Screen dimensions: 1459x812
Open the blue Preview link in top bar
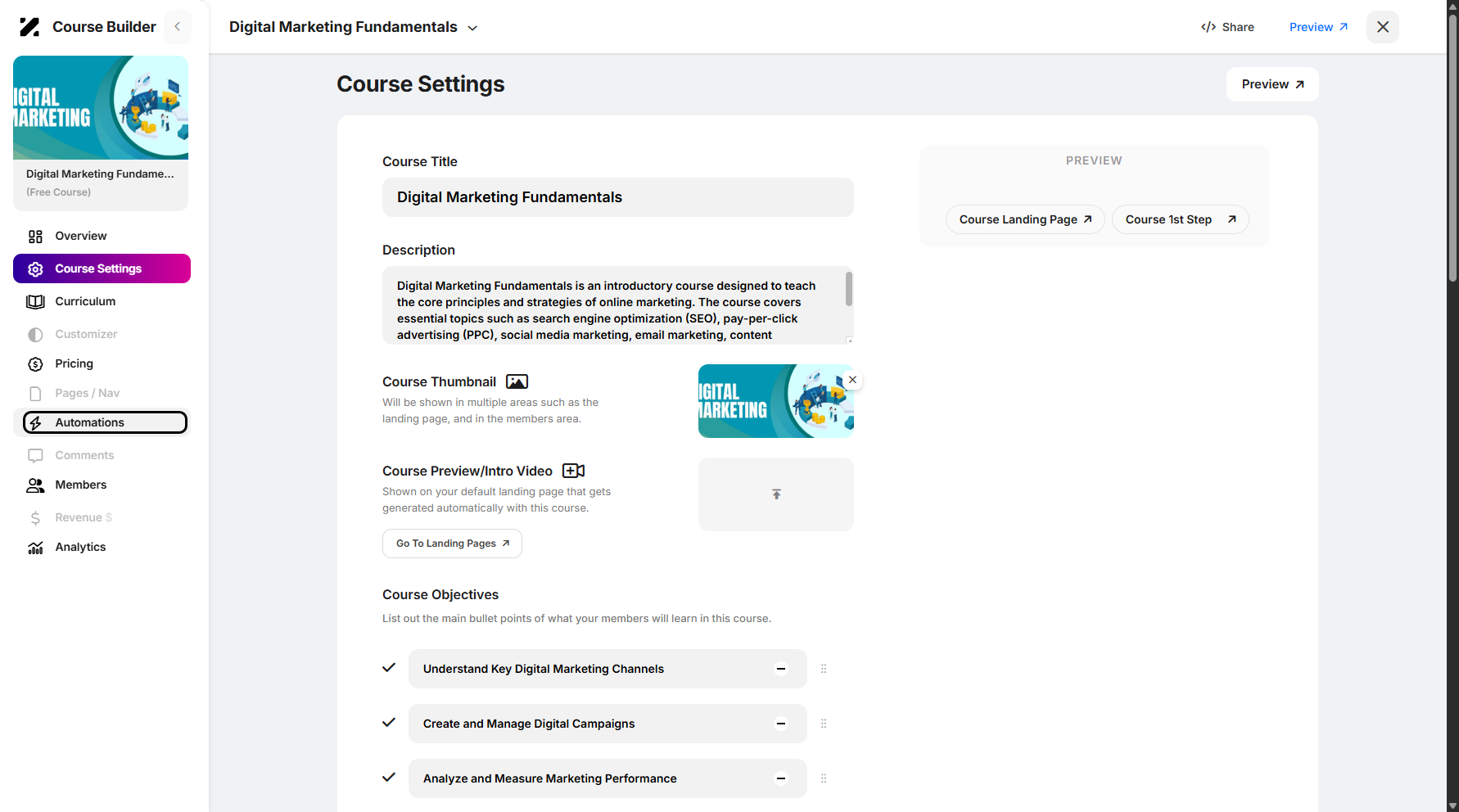click(x=1318, y=27)
